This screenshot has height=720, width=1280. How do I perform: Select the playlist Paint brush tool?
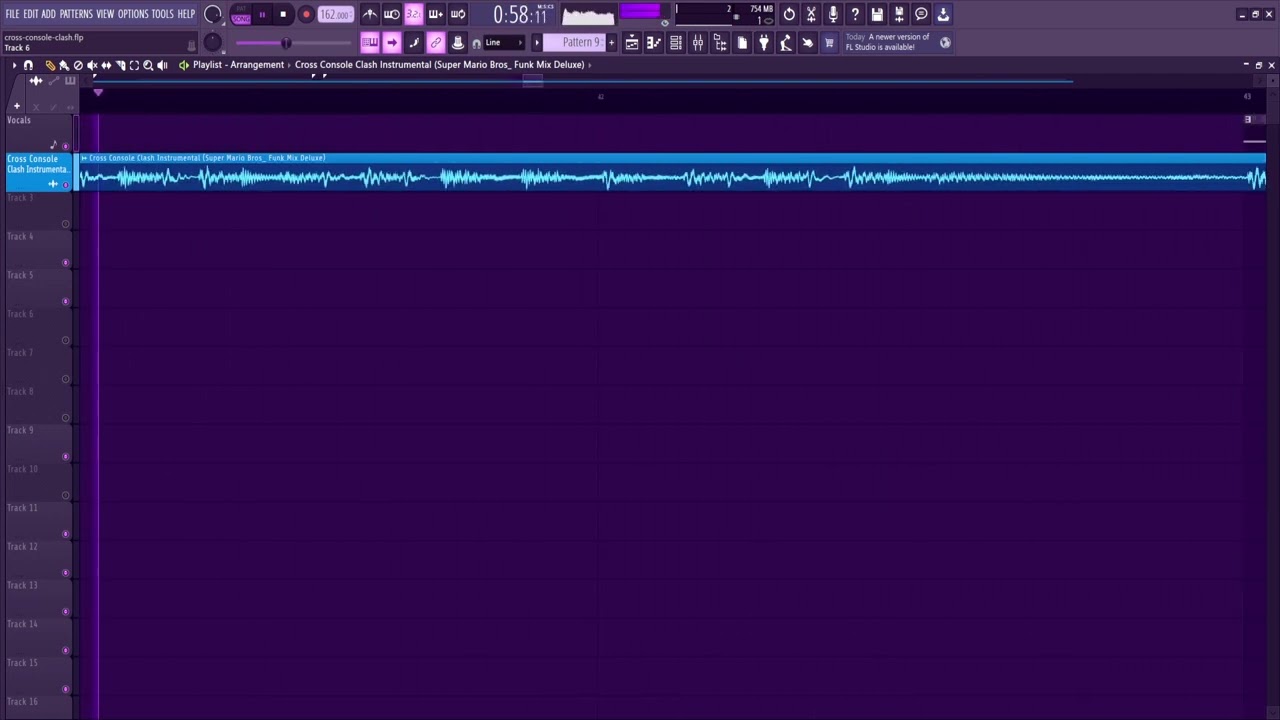click(x=64, y=65)
